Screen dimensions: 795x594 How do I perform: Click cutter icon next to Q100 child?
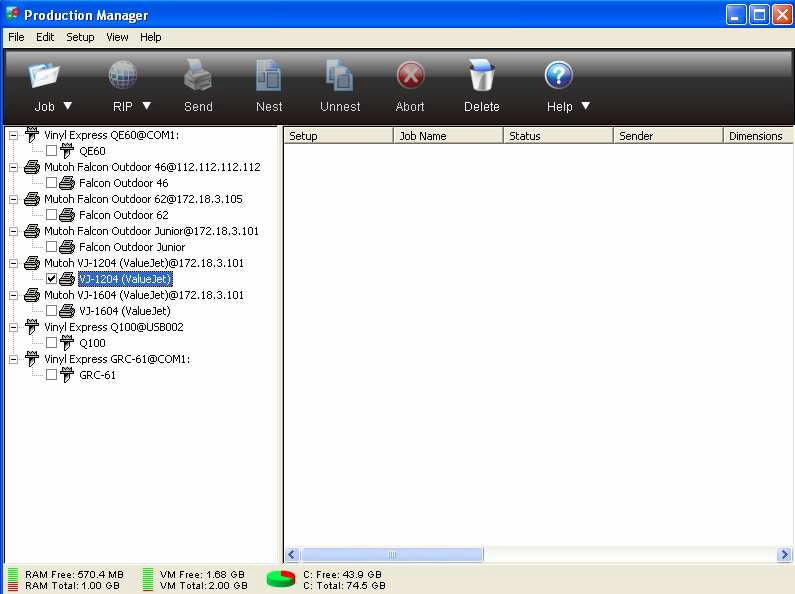(x=67, y=343)
